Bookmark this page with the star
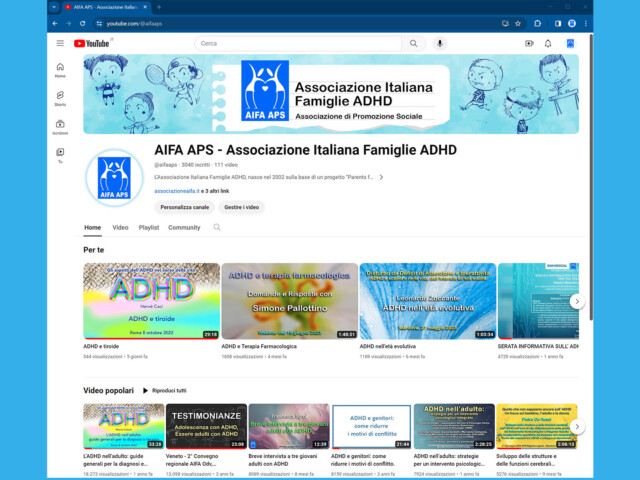Screen dimensions: 640x480 [518, 24]
